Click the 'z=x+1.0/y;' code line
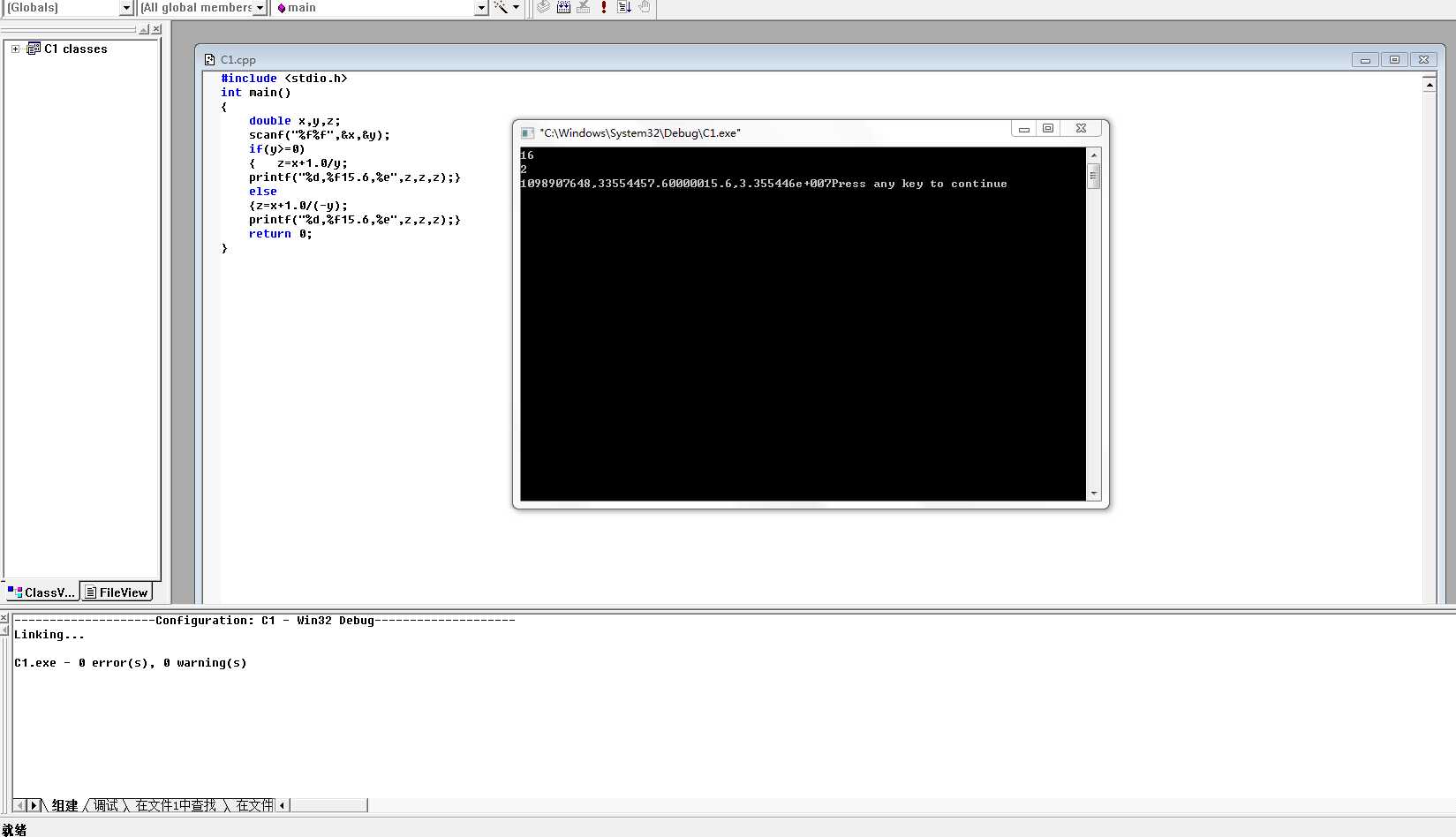 [x=313, y=163]
